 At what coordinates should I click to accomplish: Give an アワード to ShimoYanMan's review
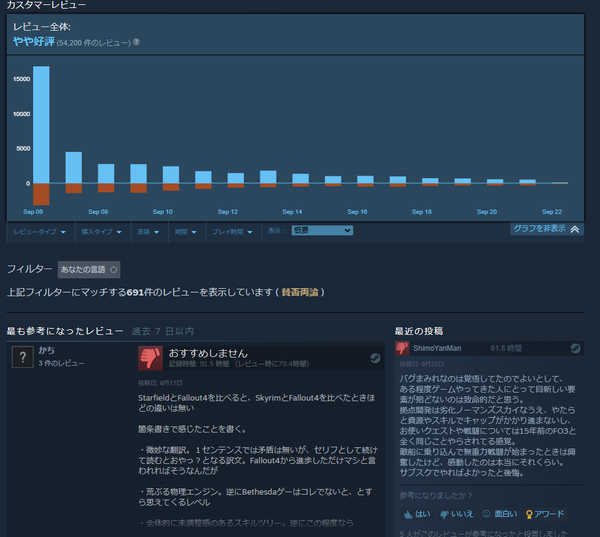[x=545, y=514]
